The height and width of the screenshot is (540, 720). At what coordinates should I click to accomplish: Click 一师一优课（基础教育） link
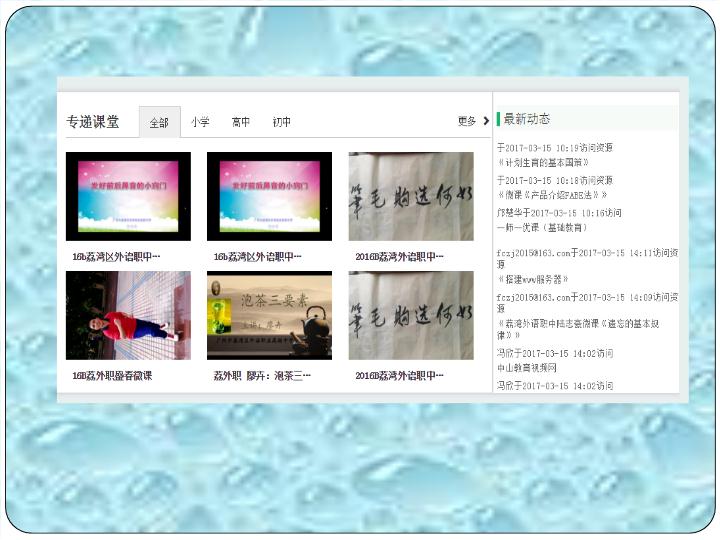click(x=549, y=227)
